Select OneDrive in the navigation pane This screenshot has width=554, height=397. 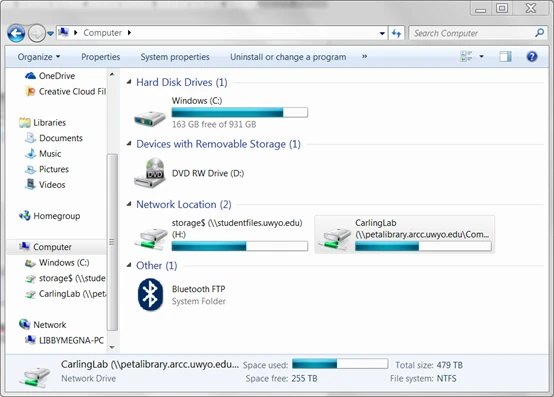[x=57, y=76]
